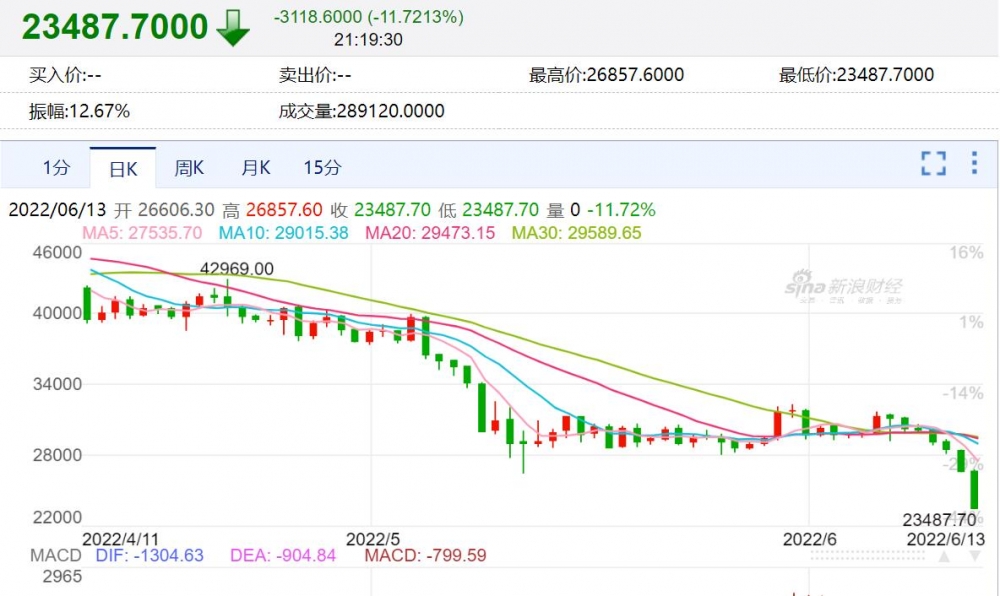Click the 高 26857.60 high price

click(272, 210)
